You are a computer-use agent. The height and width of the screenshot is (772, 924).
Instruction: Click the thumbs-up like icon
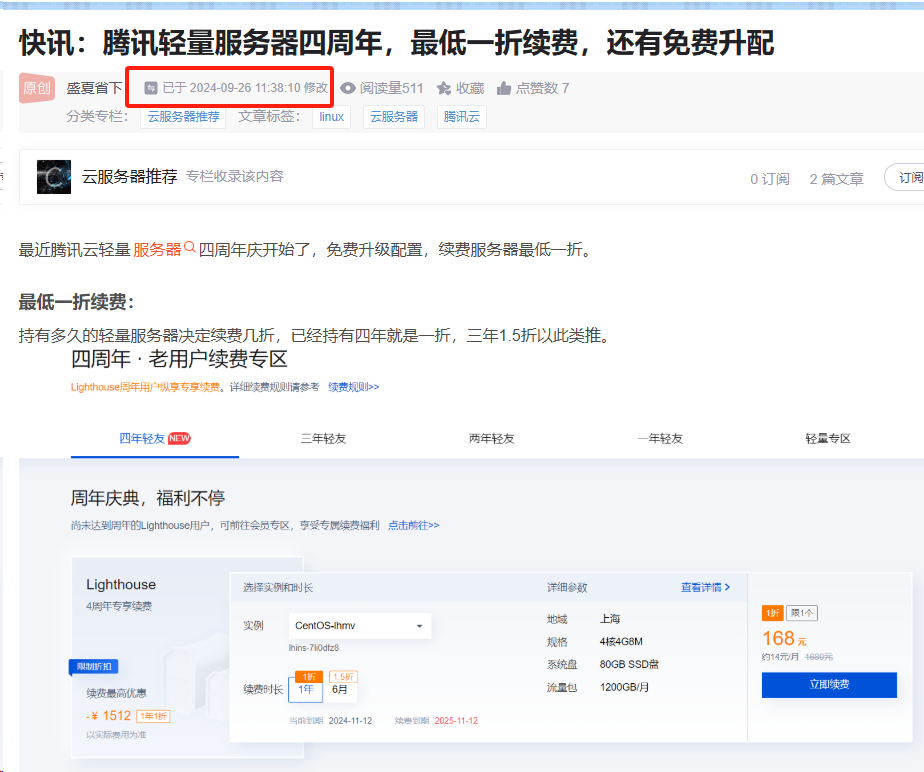point(504,88)
